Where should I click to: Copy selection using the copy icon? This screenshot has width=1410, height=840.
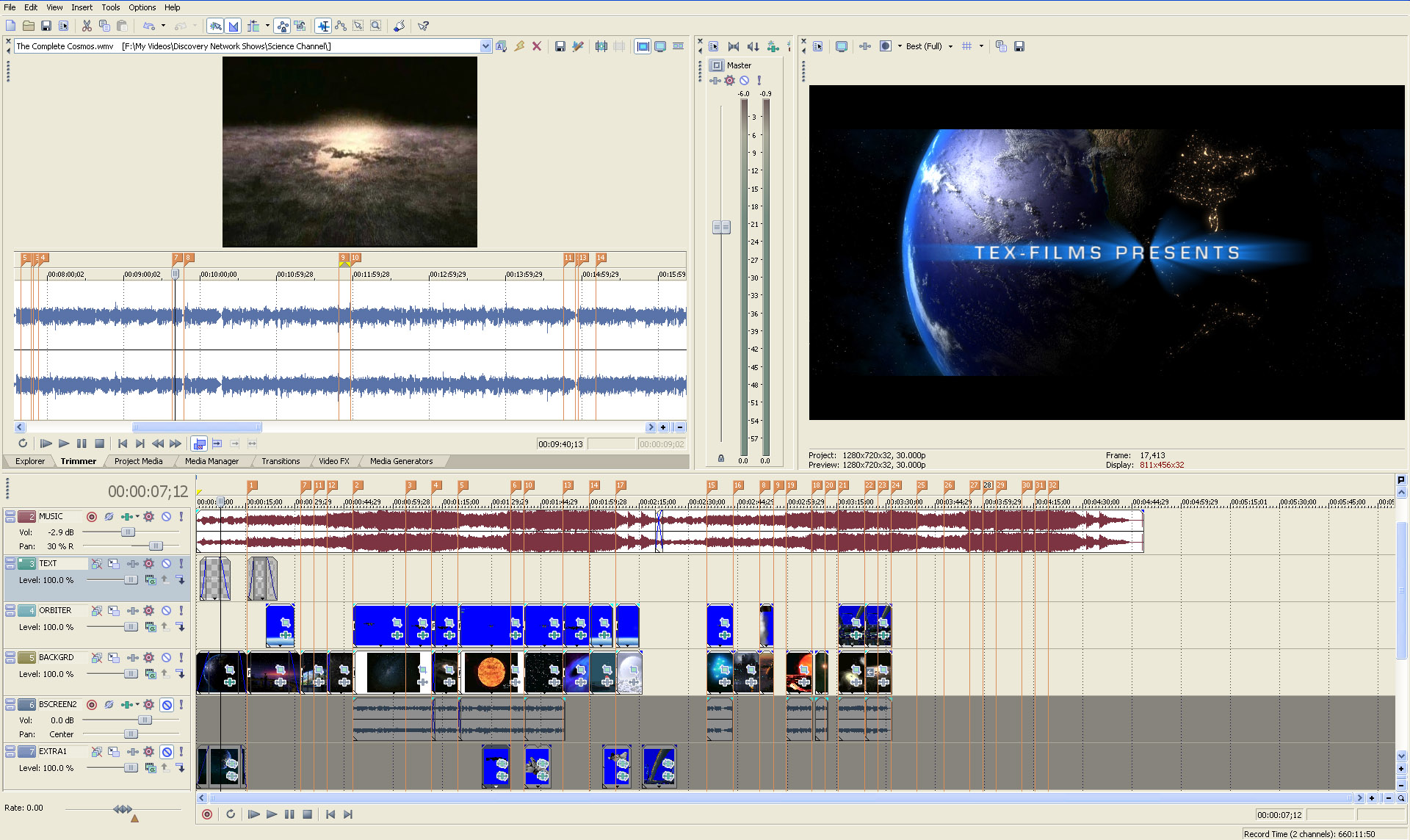(x=104, y=26)
